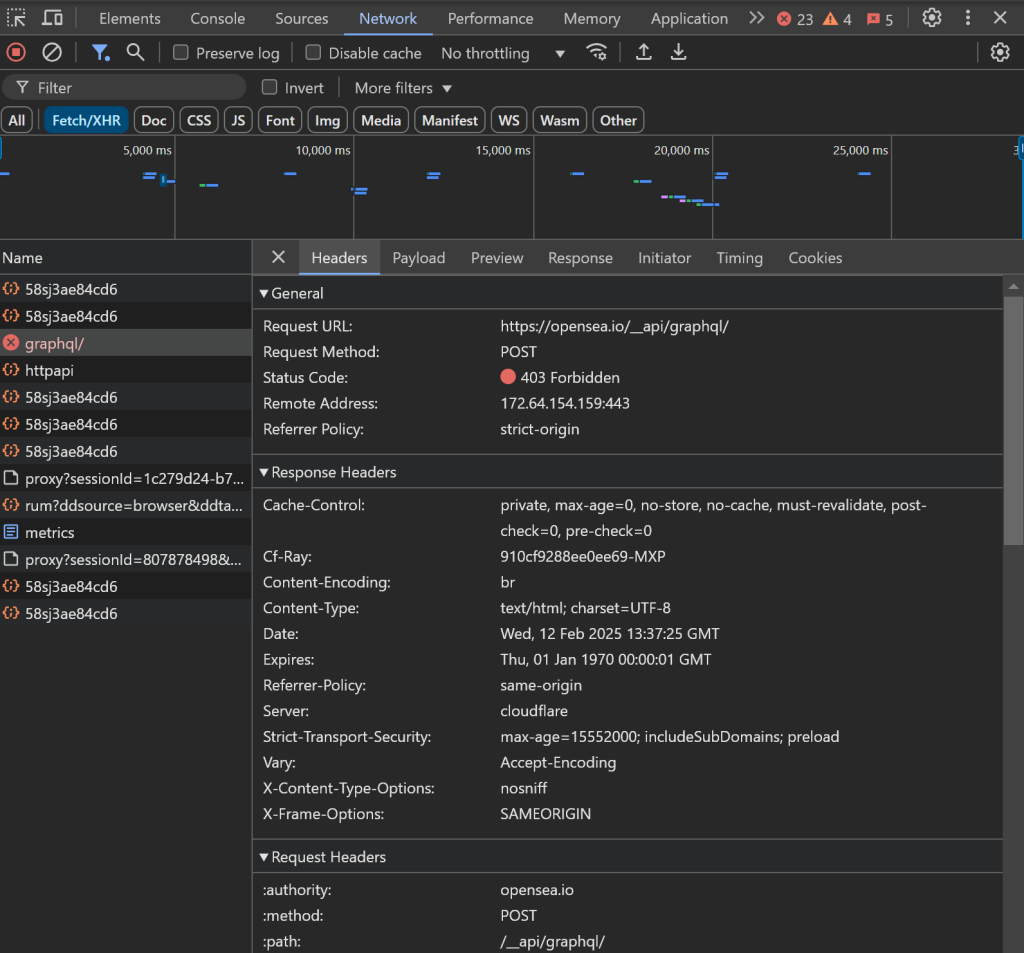The height and width of the screenshot is (953, 1024).
Task: Open the No throttling dropdown
Action: pyautogui.click(x=503, y=53)
